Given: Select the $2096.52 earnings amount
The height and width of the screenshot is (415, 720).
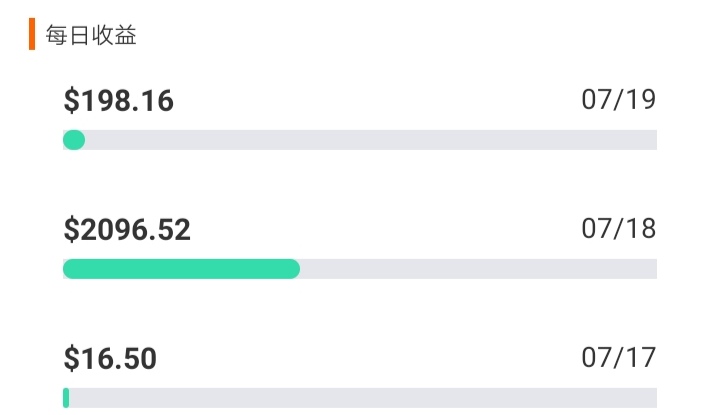Looking at the screenshot, I should [x=127, y=230].
